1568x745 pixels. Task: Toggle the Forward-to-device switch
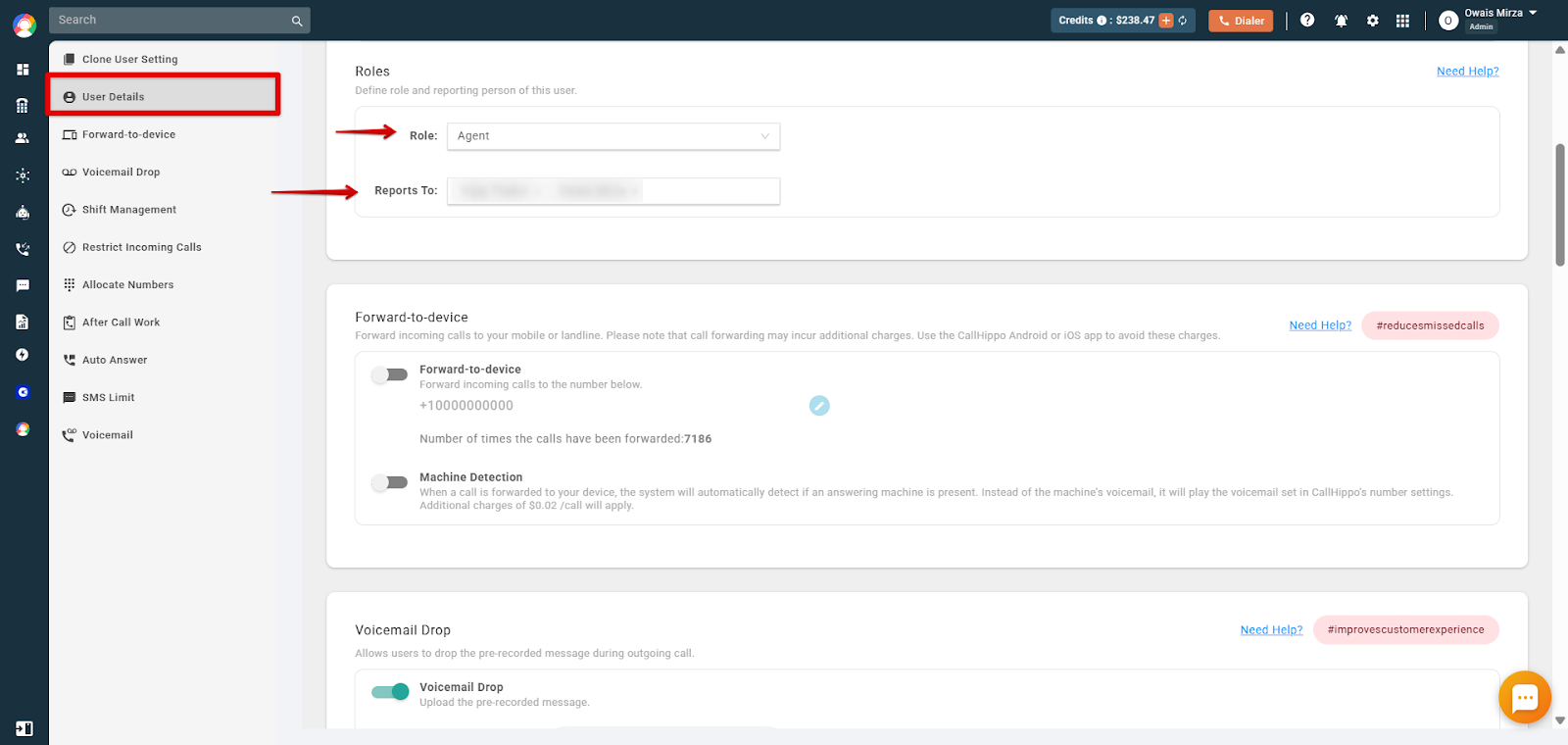click(389, 374)
